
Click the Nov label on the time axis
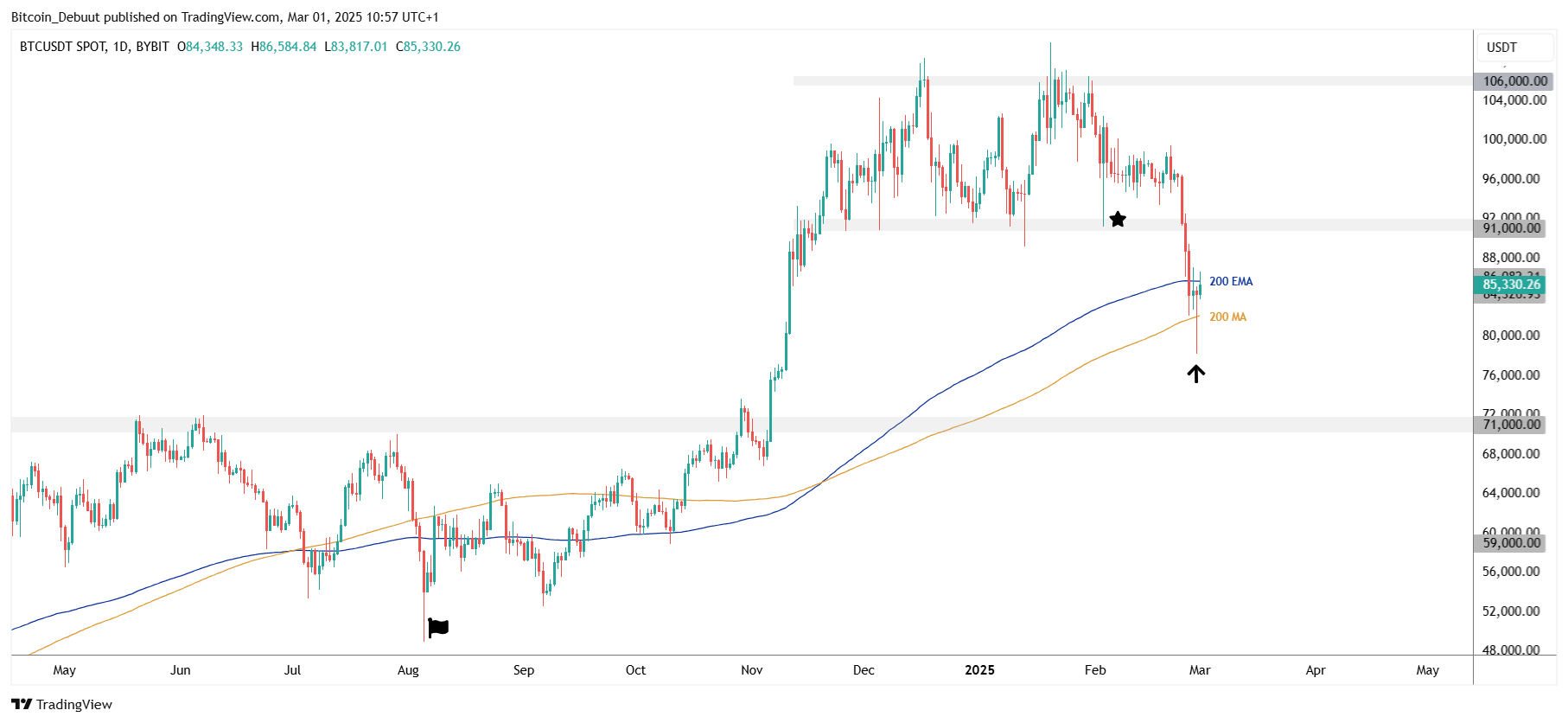(752, 670)
